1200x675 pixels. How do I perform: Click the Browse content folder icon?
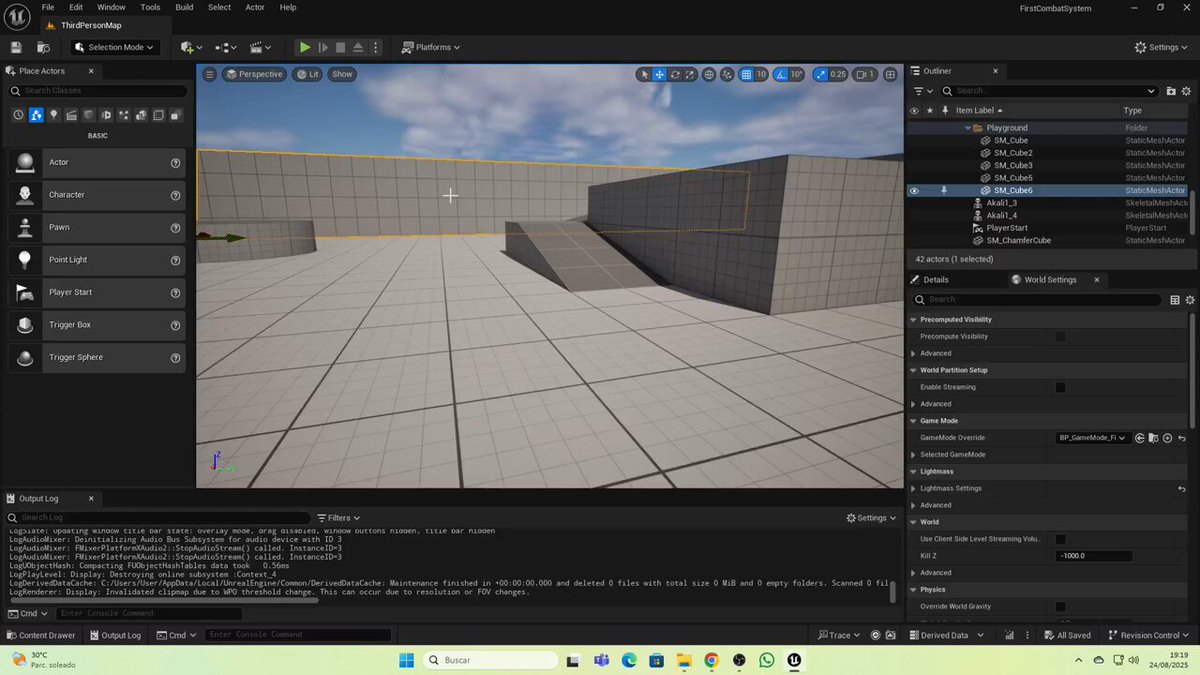point(43,47)
